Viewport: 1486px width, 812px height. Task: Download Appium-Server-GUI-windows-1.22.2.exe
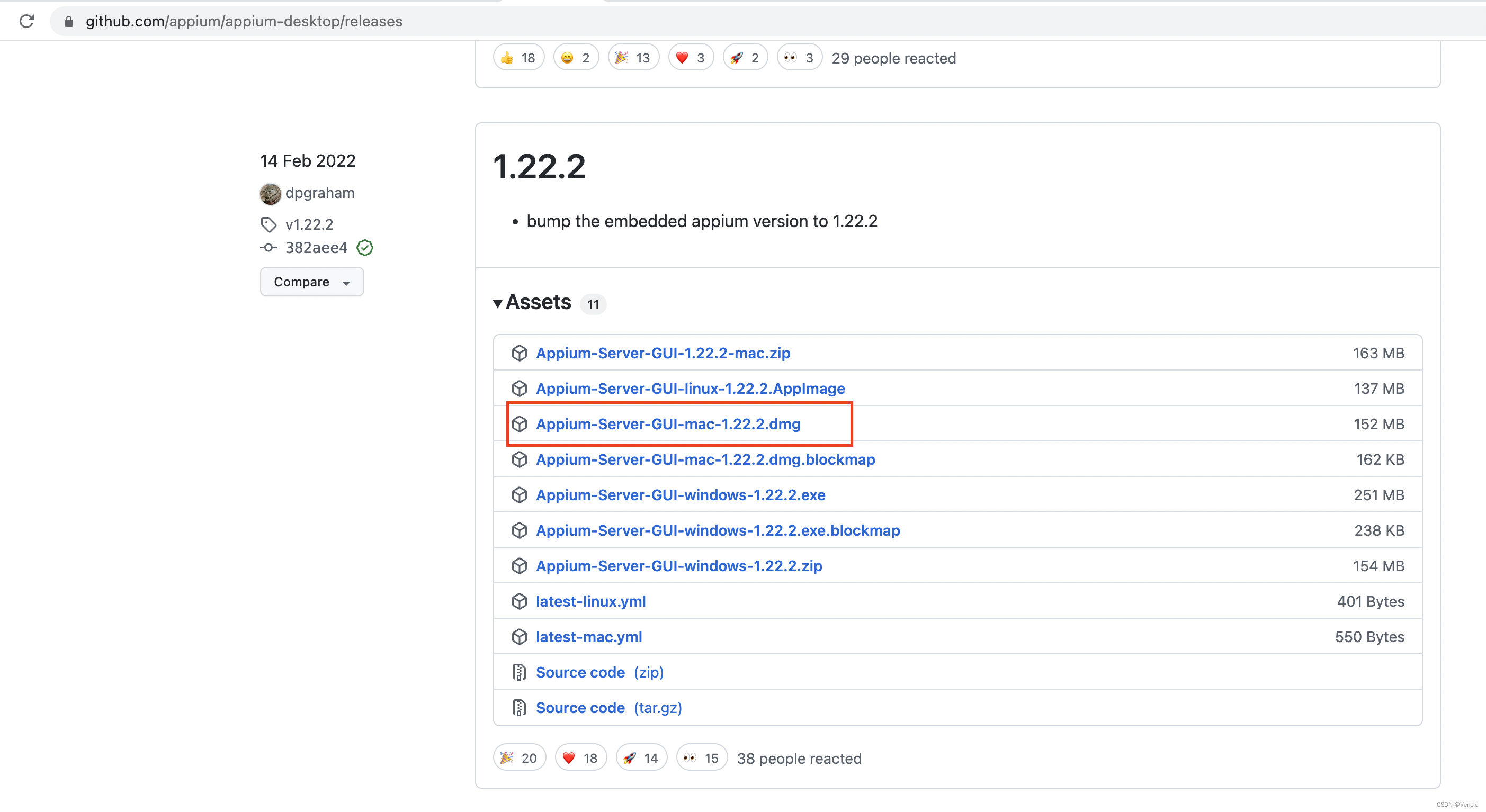click(680, 495)
